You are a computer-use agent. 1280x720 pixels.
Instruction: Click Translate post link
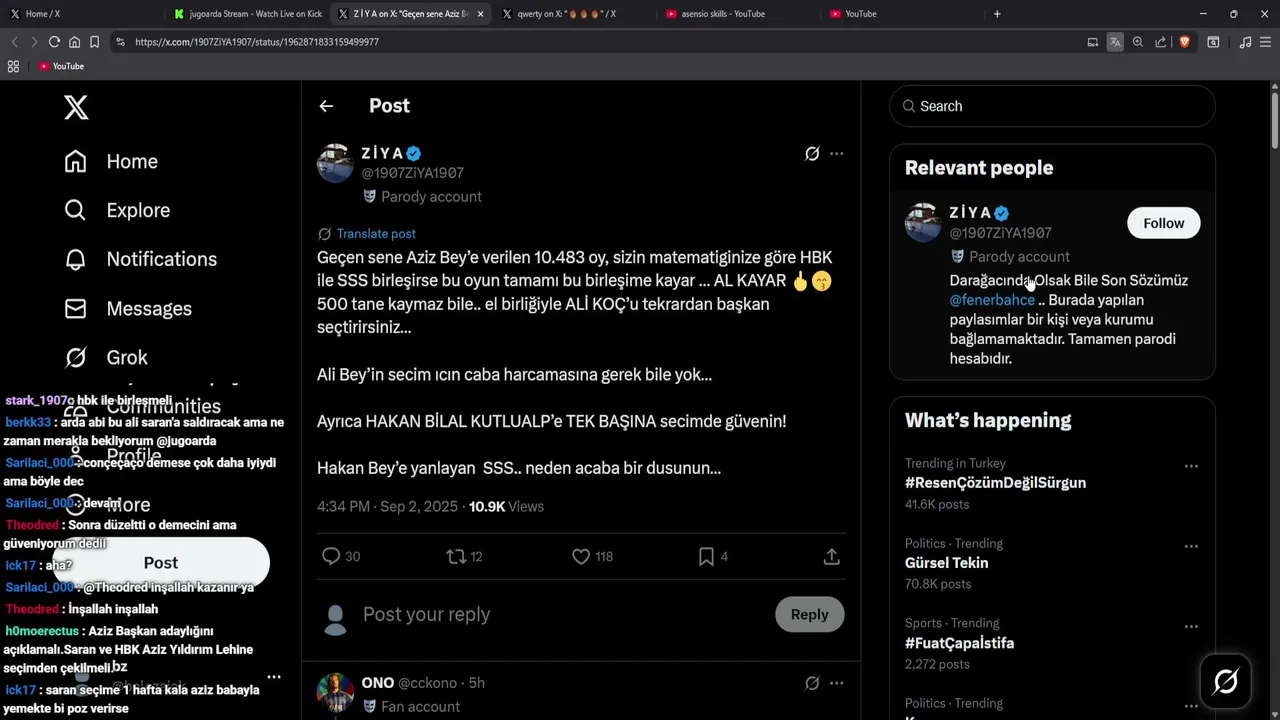click(376, 233)
